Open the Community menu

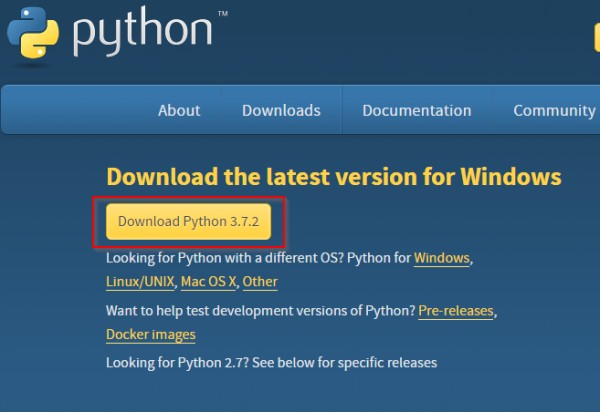554,111
